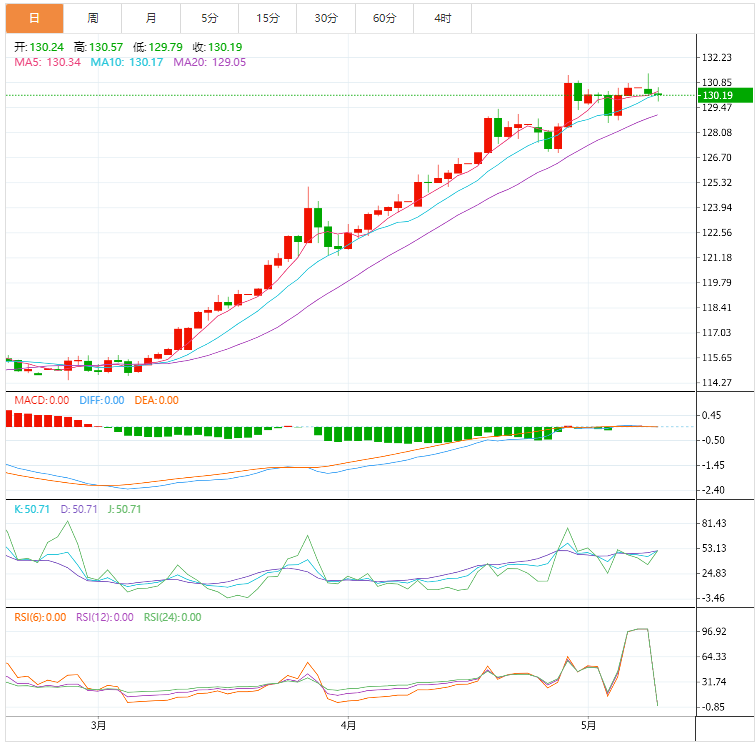Show the 60分 chart tab
Viewport: 756px width, 743px height.
(384, 18)
